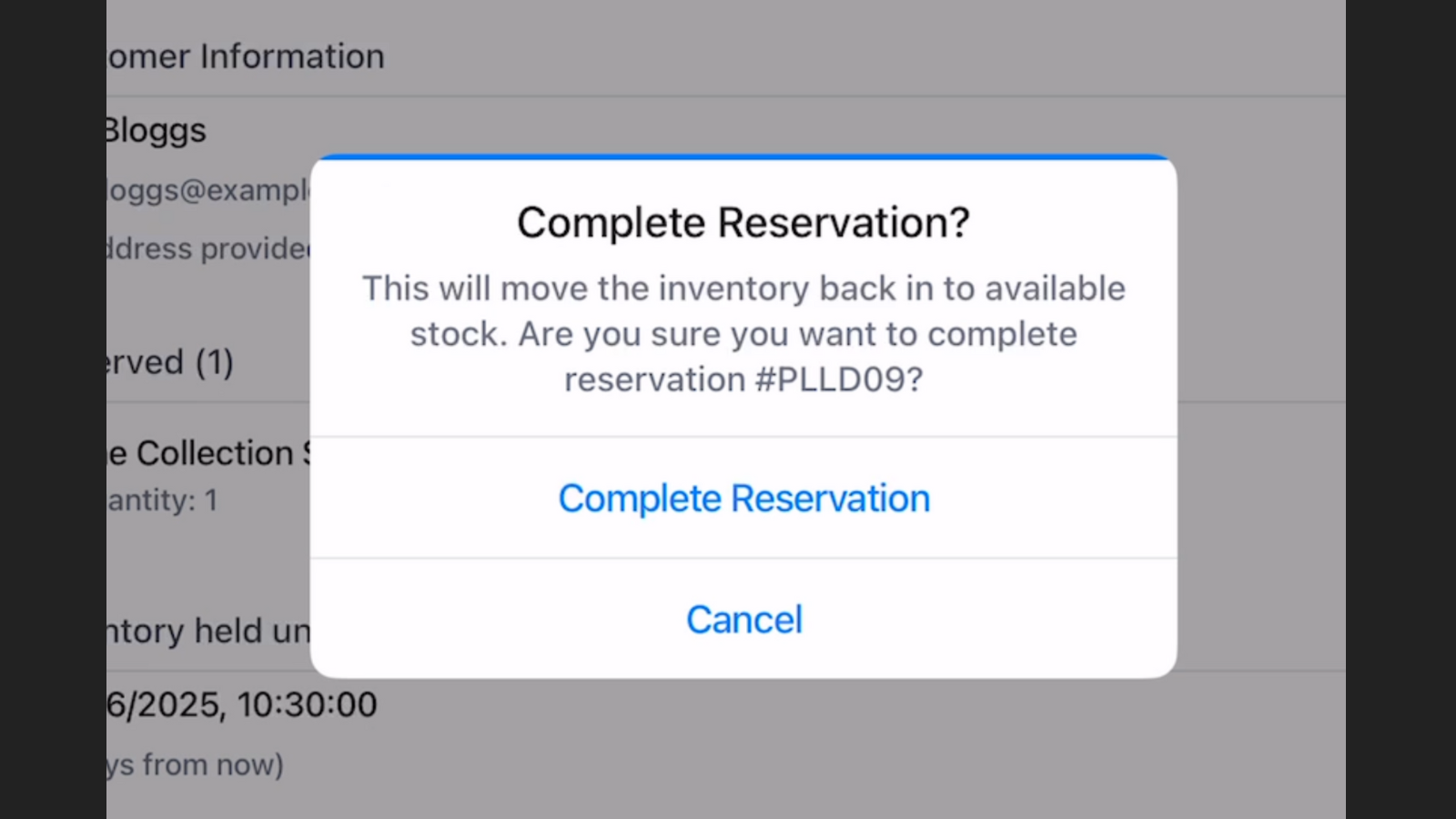The image size is (1456, 819).
Task: Click the "stock. Are you sure" line
Action: [x=743, y=334]
